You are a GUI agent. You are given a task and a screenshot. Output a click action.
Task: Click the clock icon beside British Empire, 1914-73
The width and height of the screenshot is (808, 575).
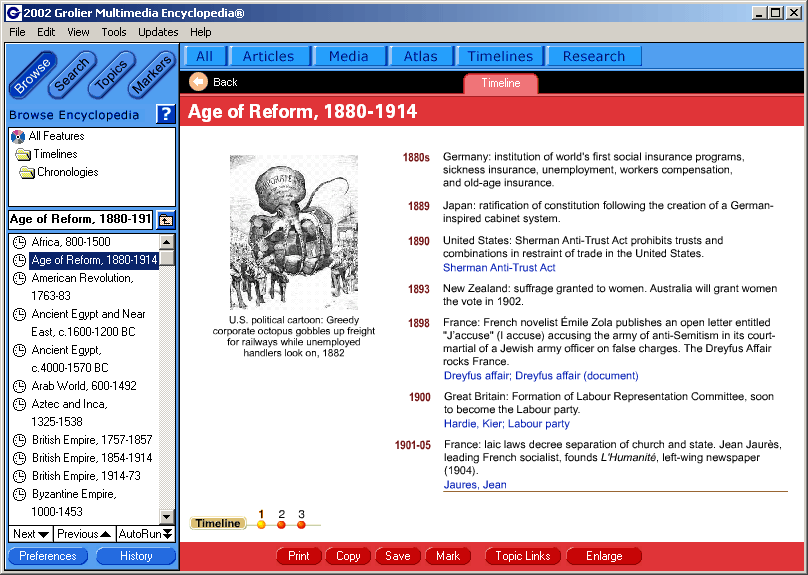coord(19,476)
